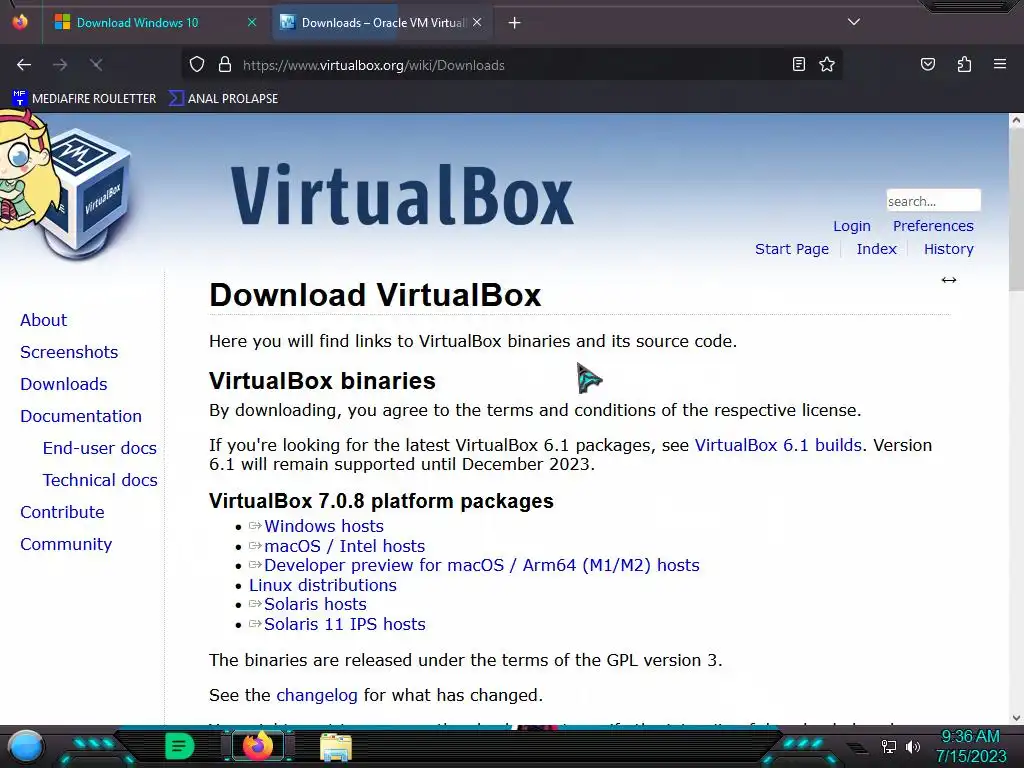This screenshot has width=1024, height=768.
Task: Click the Firefox taskbar icon
Action: (257, 746)
